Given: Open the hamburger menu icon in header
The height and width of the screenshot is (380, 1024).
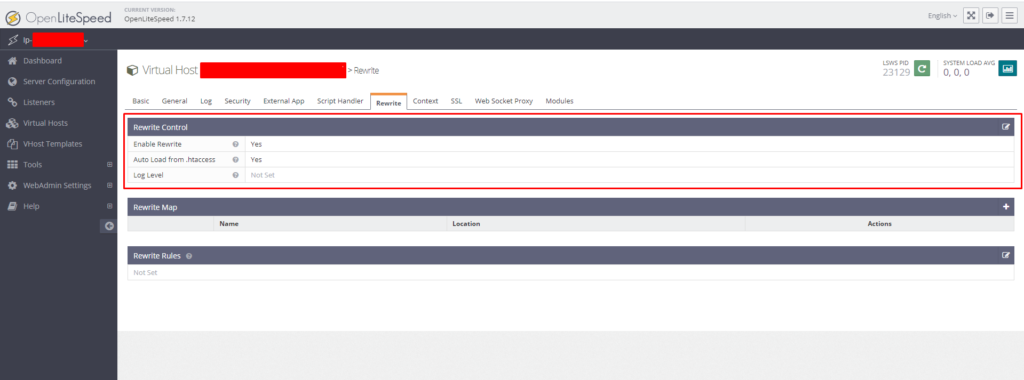Looking at the screenshot, I should [x=1010, y=15].
